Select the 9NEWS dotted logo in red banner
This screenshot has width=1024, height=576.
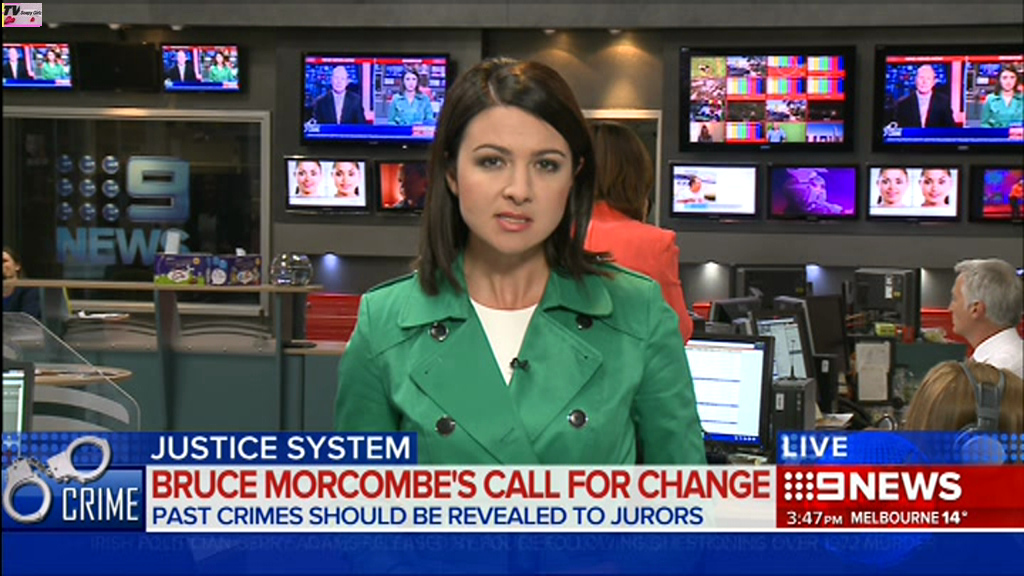point(872,486)
